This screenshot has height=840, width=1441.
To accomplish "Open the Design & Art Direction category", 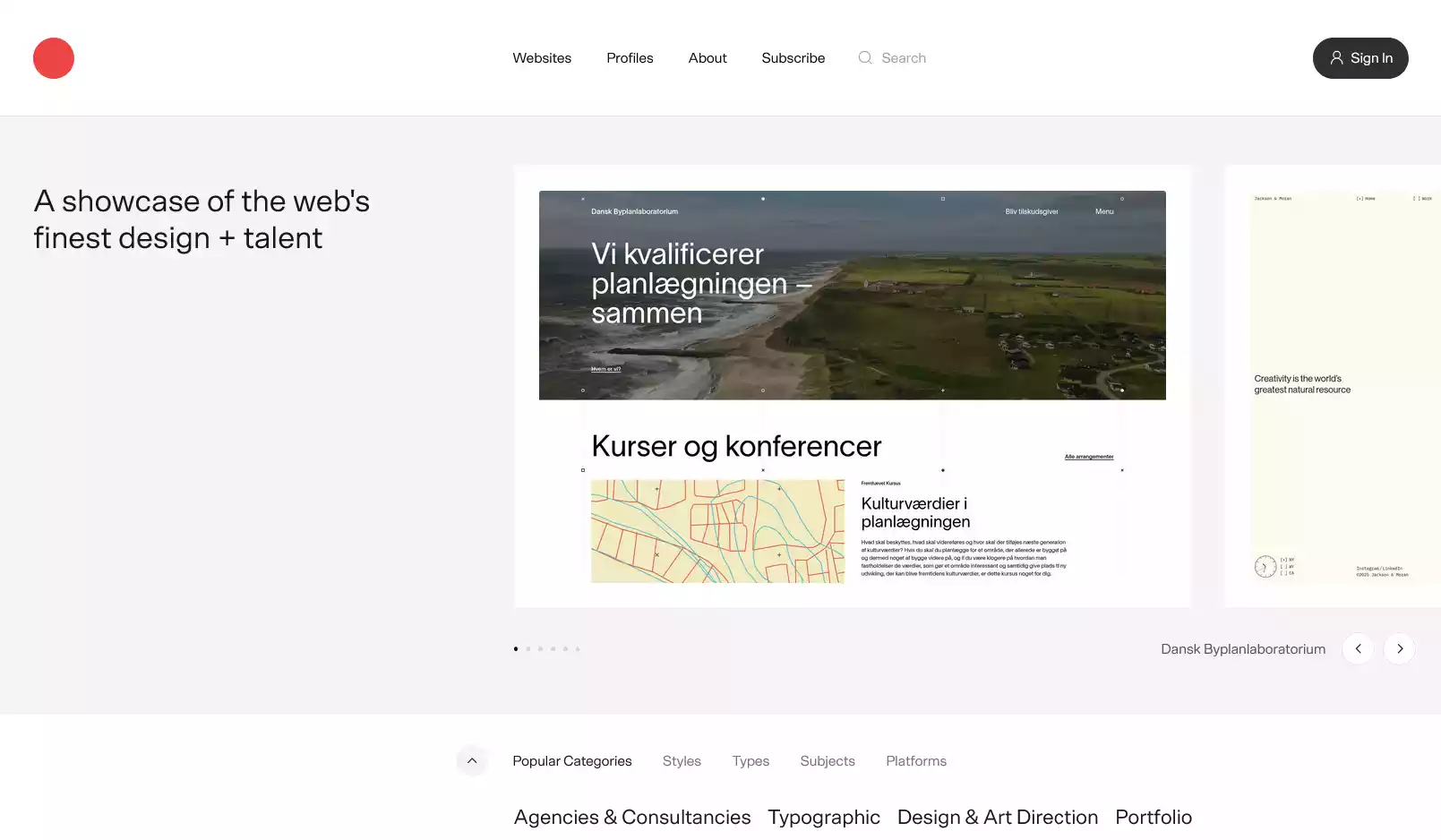I will pos(998,818).
